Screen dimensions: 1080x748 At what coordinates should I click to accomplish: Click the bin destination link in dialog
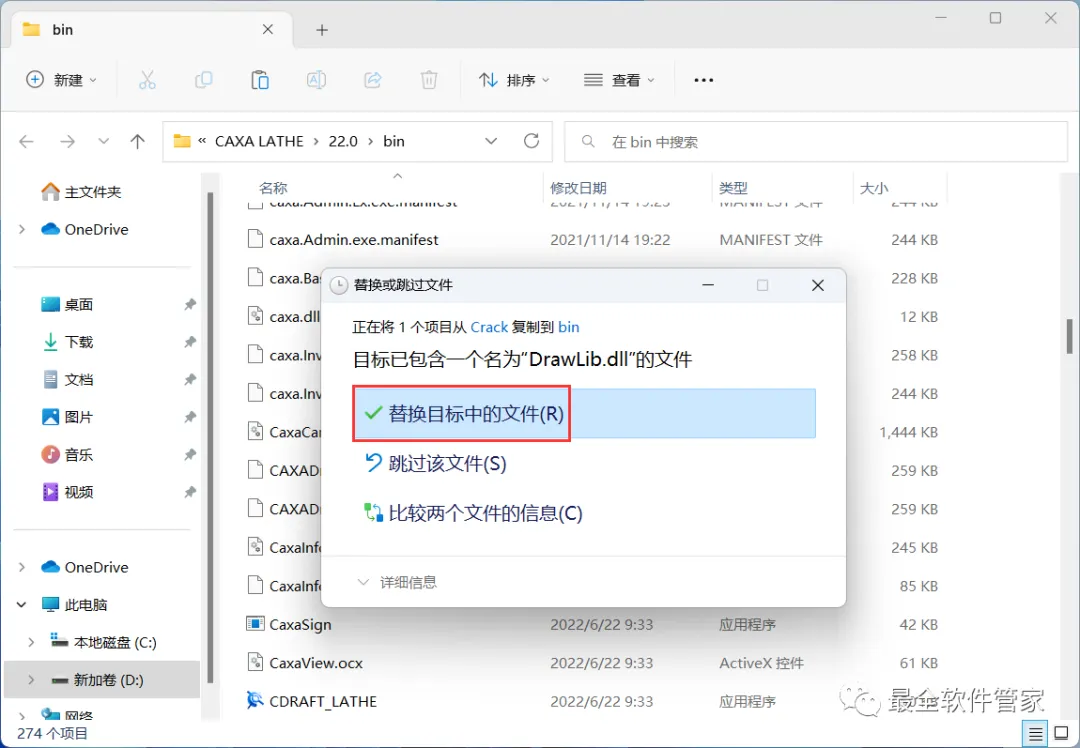[x=568, y=327]
